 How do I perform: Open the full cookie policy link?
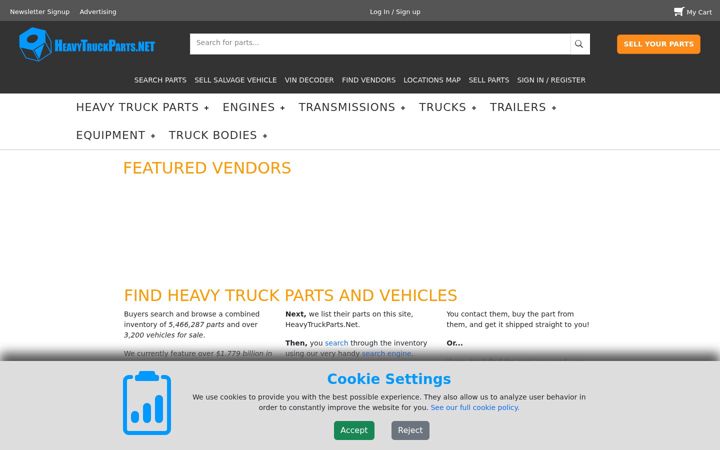[x=475, y=407]
